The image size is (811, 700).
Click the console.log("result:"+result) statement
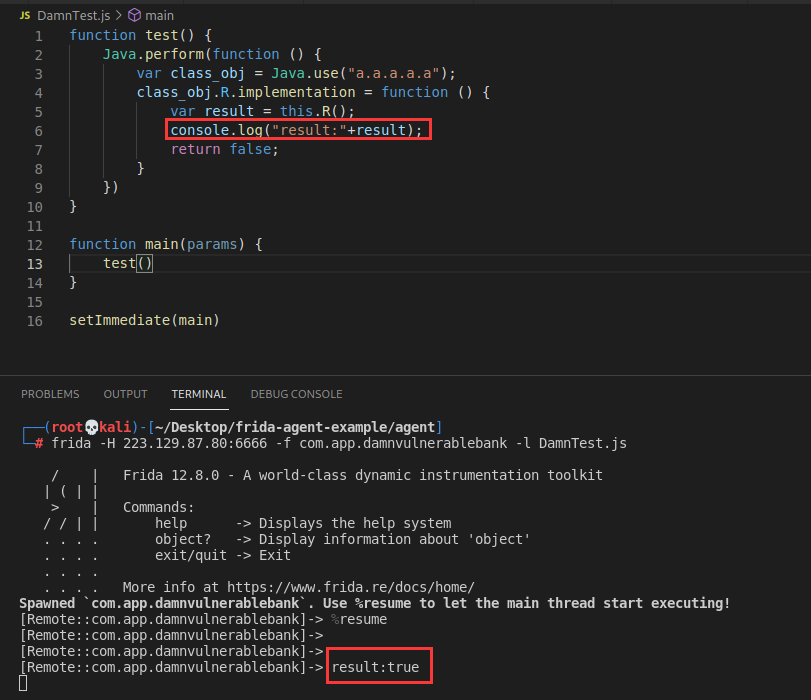coord(296,130)
